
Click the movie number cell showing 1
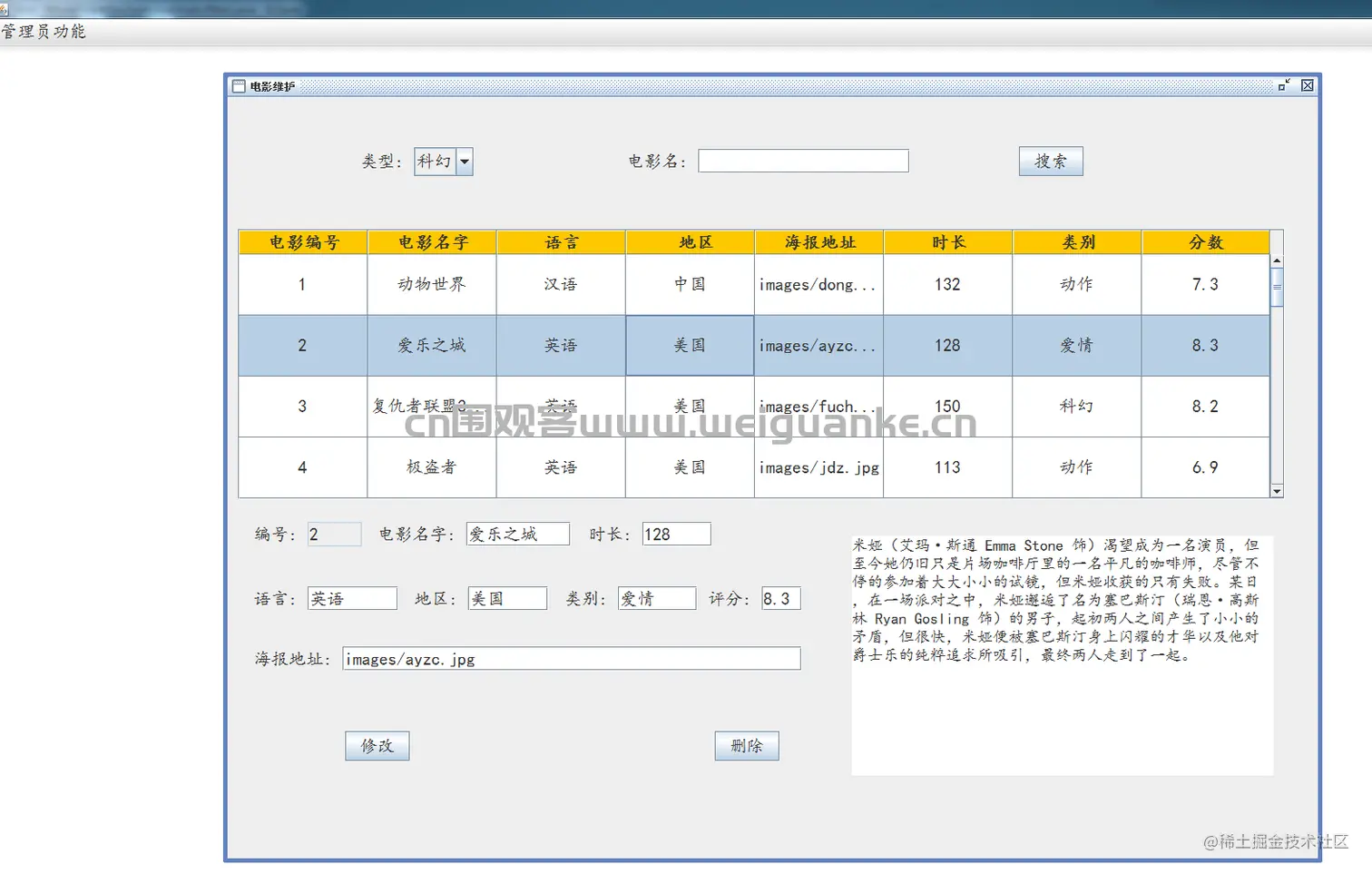point(303,285)
